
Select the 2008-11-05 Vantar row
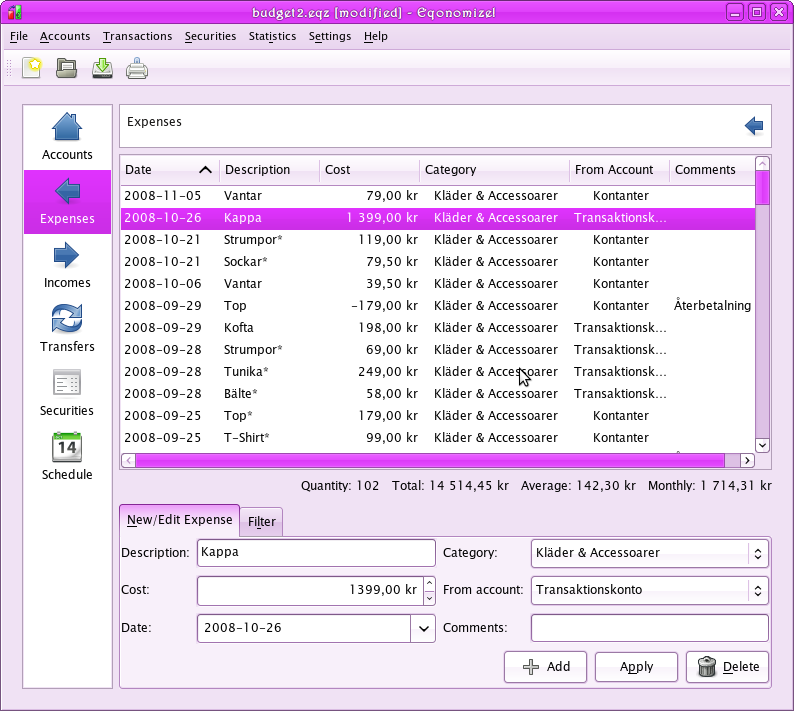pos(438,196)
